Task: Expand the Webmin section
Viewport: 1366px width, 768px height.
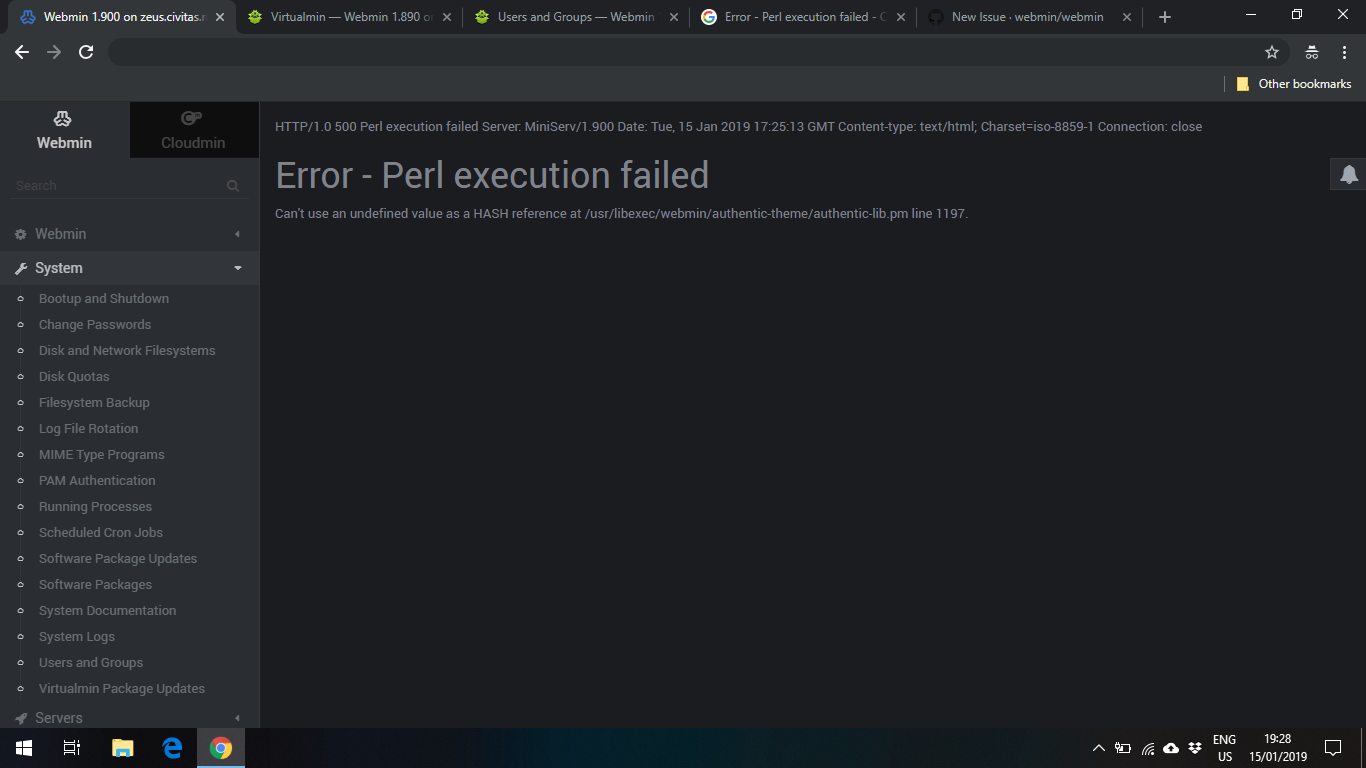Action: (x=237, y=233)
